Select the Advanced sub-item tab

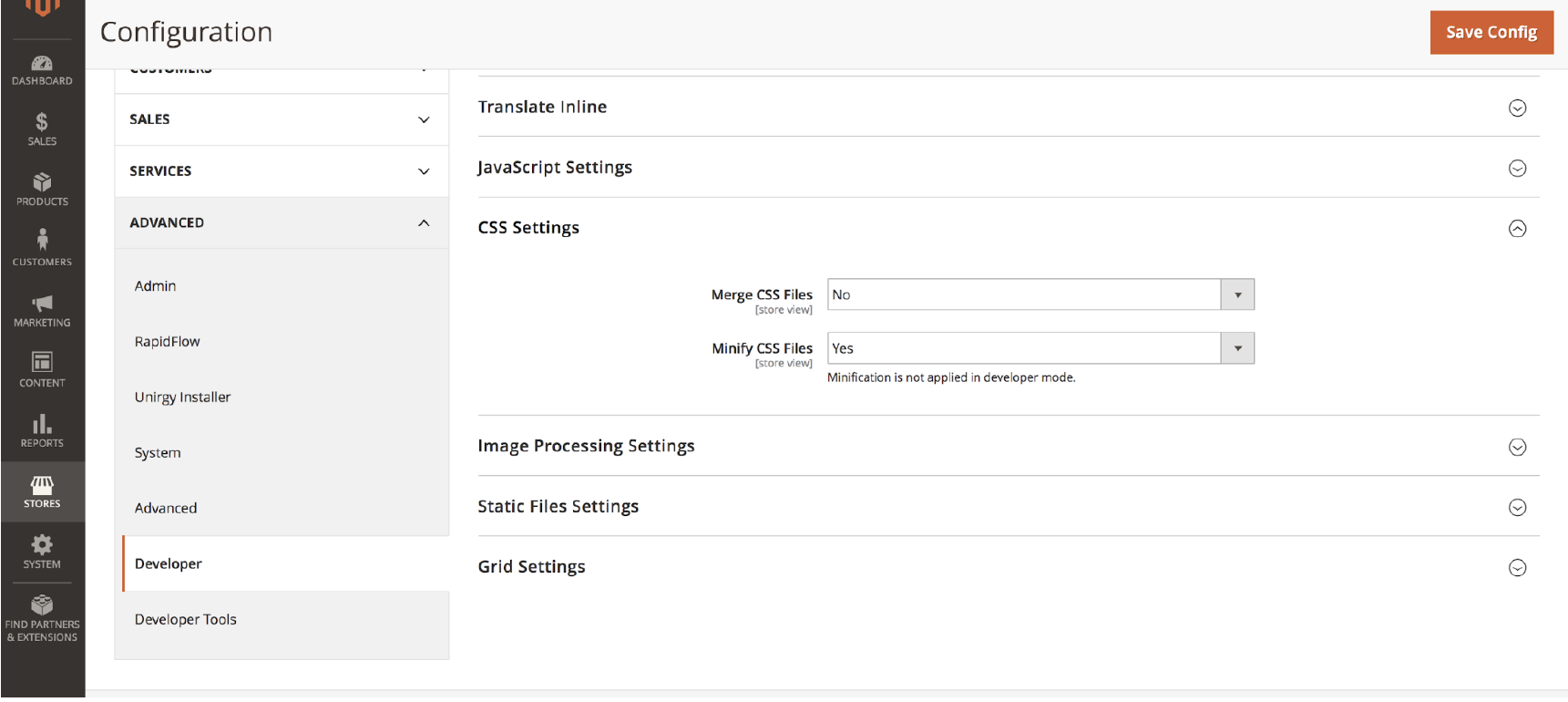[166, 509]
